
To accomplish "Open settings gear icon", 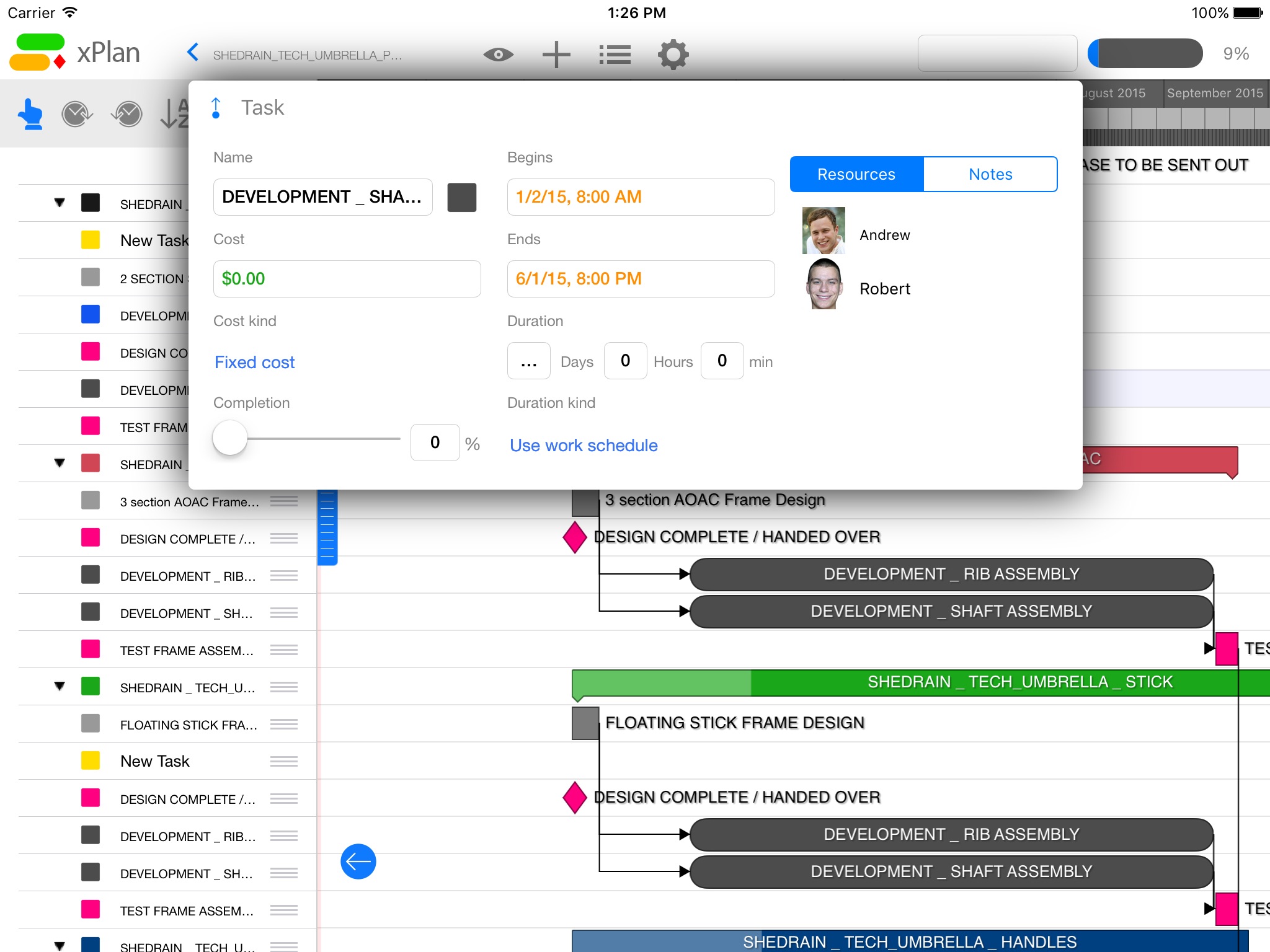I will pyautogui.click(x=673, y=55).
